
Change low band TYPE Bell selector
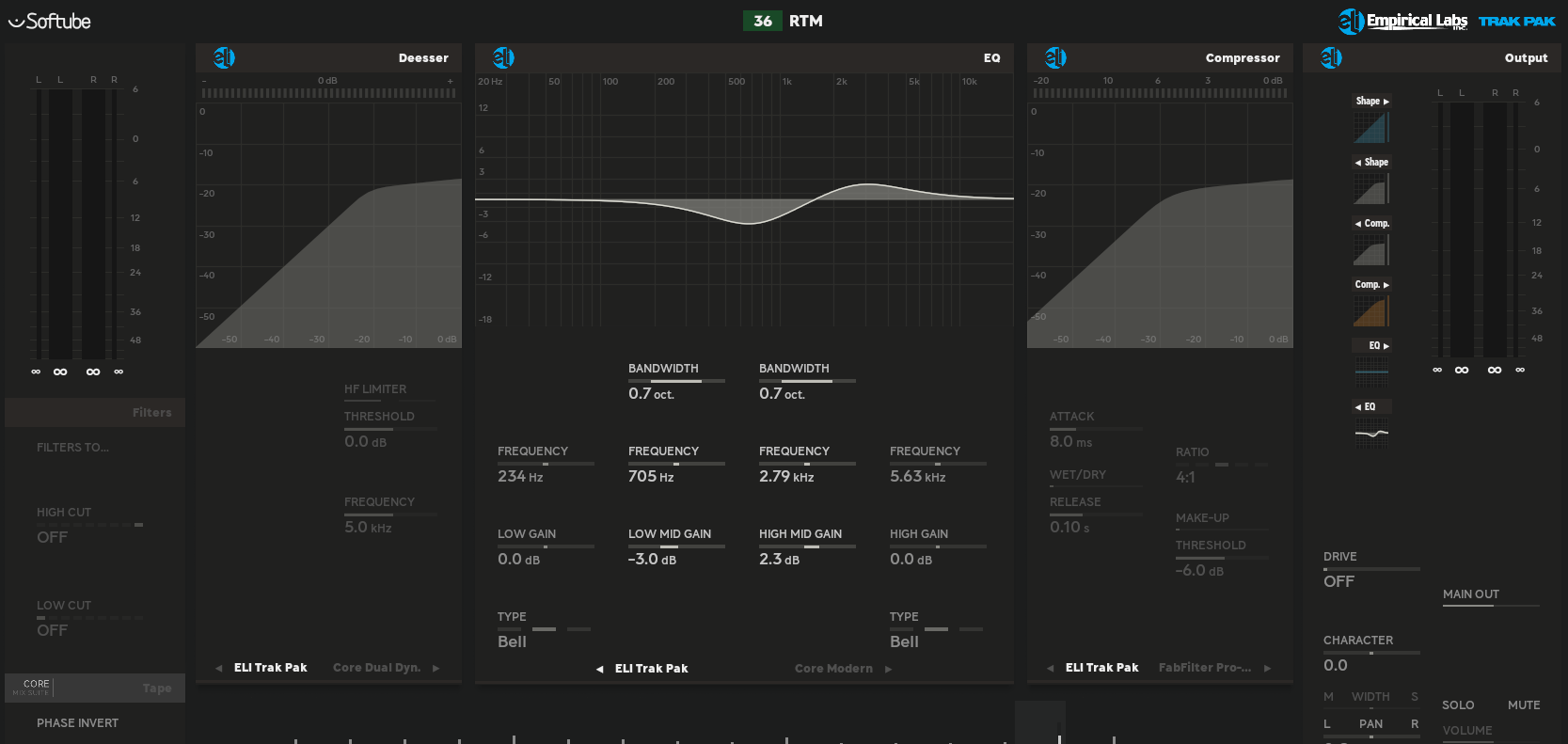545,630
